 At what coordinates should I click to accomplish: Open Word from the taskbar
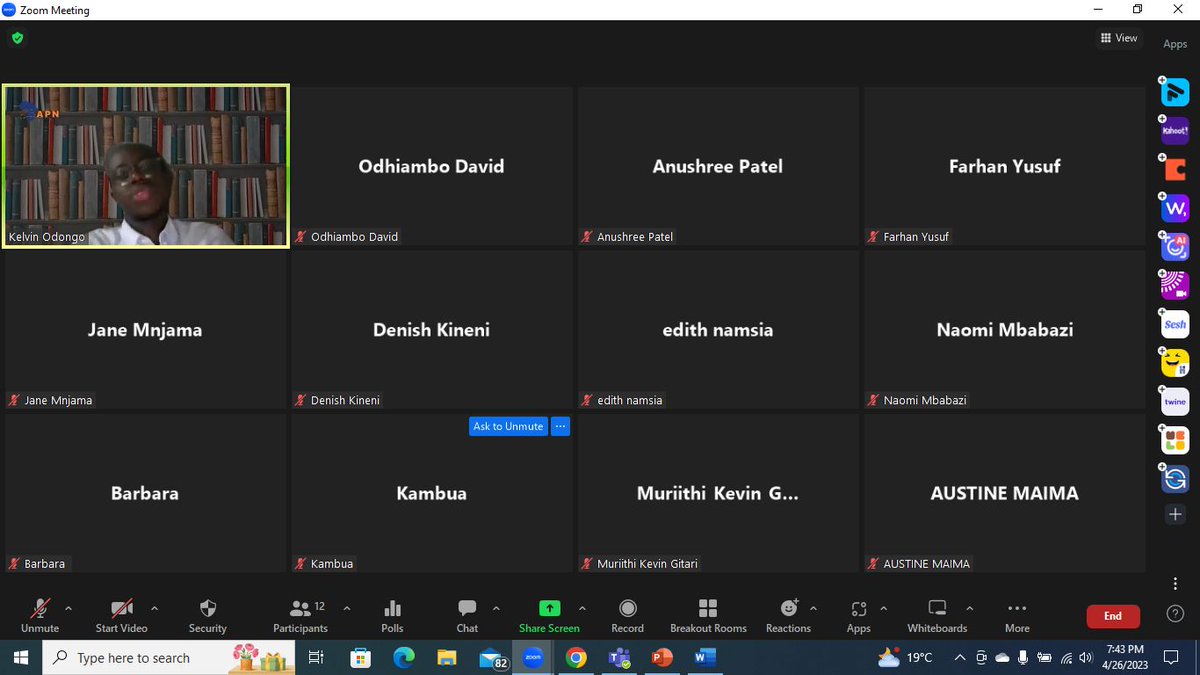click(x=705, y=658)
